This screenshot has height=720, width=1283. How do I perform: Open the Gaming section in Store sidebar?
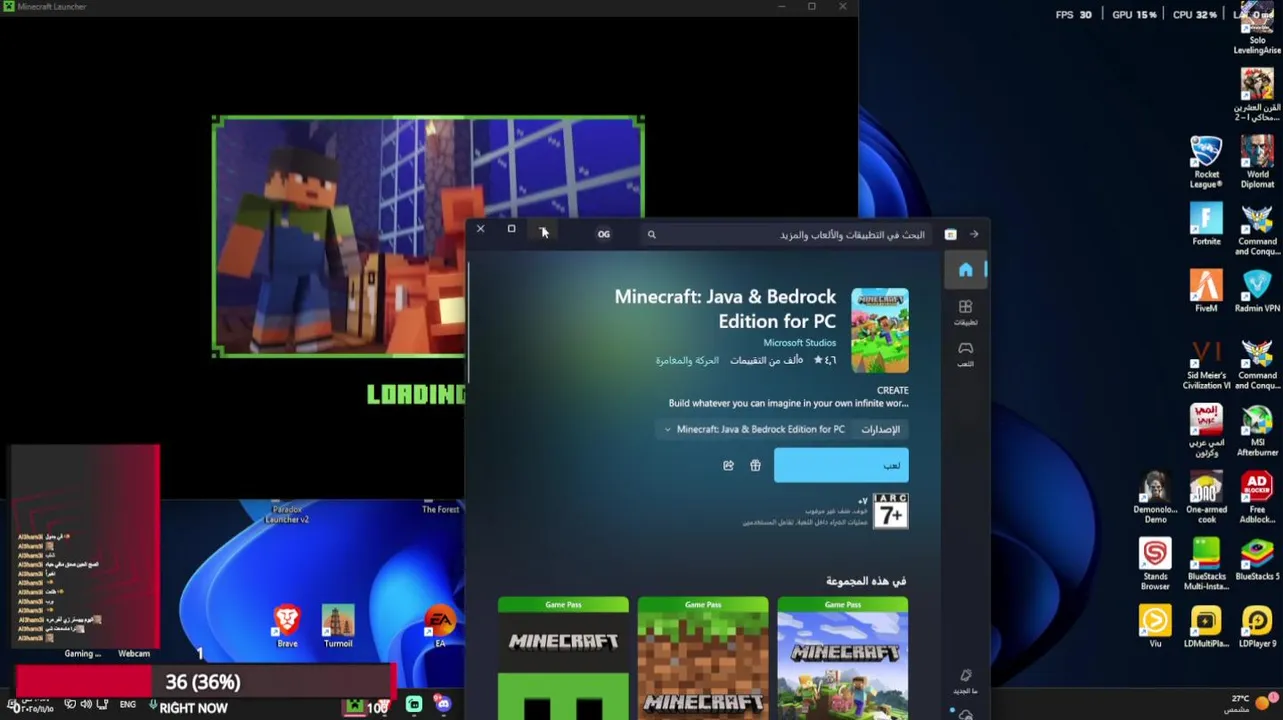point(965,353)
